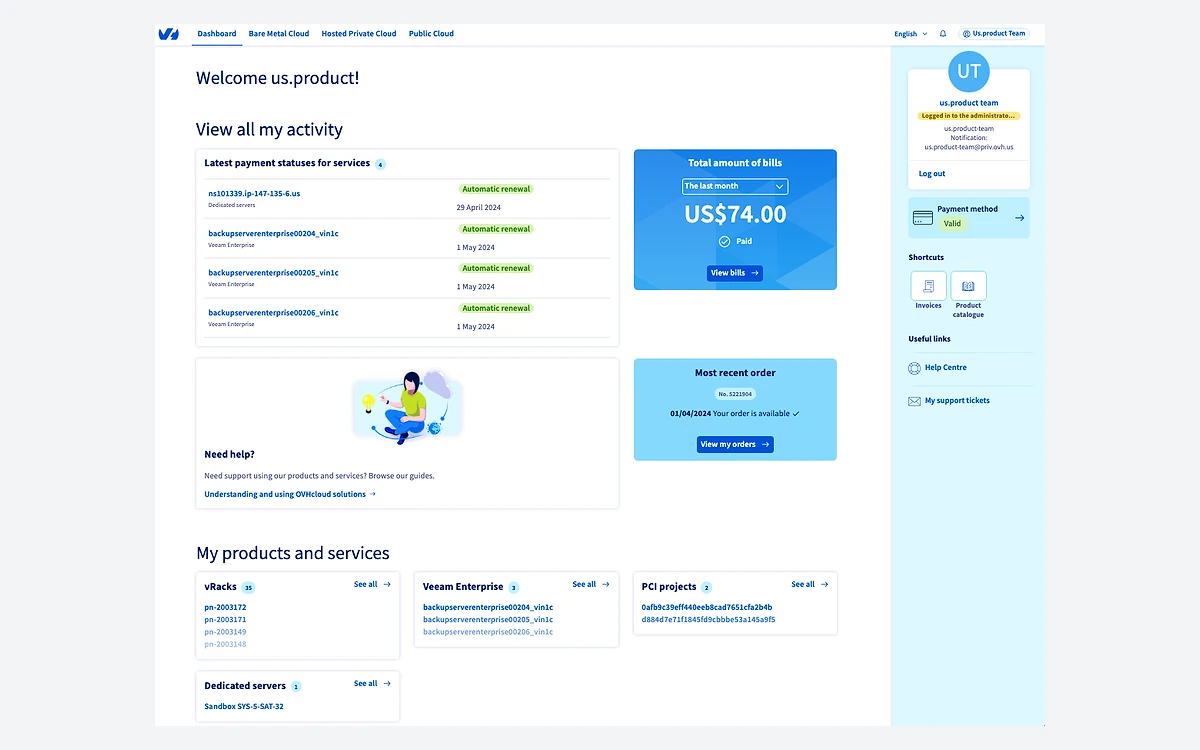Click the 29 April 2024 date
The image size is (1200, 750).
click(x=479, y=208)
